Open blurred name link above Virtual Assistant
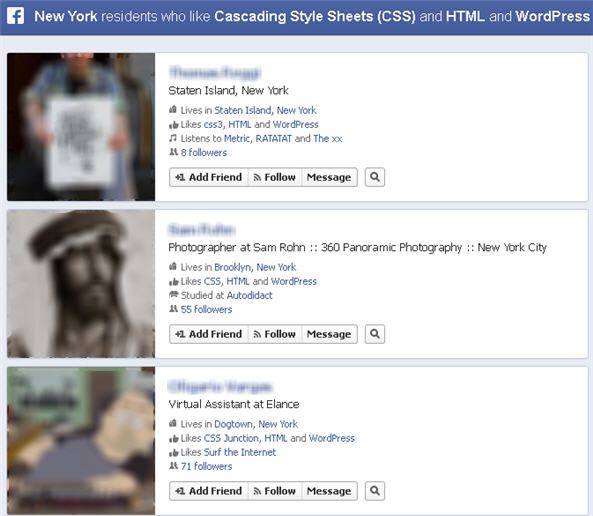The image size is (593, 516). [x=220, y=386]
